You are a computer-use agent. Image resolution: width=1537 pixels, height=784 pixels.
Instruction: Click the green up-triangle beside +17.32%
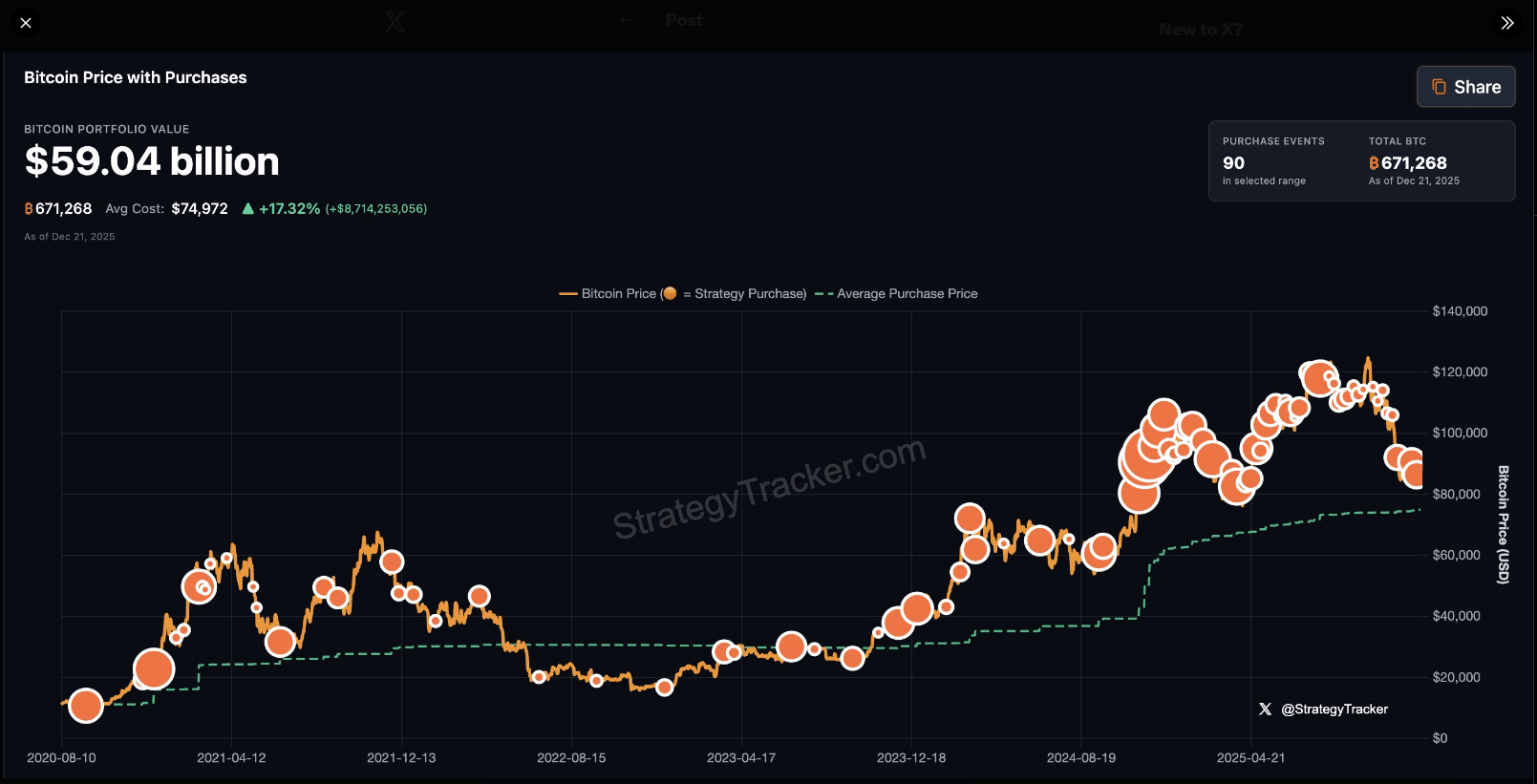248,209
